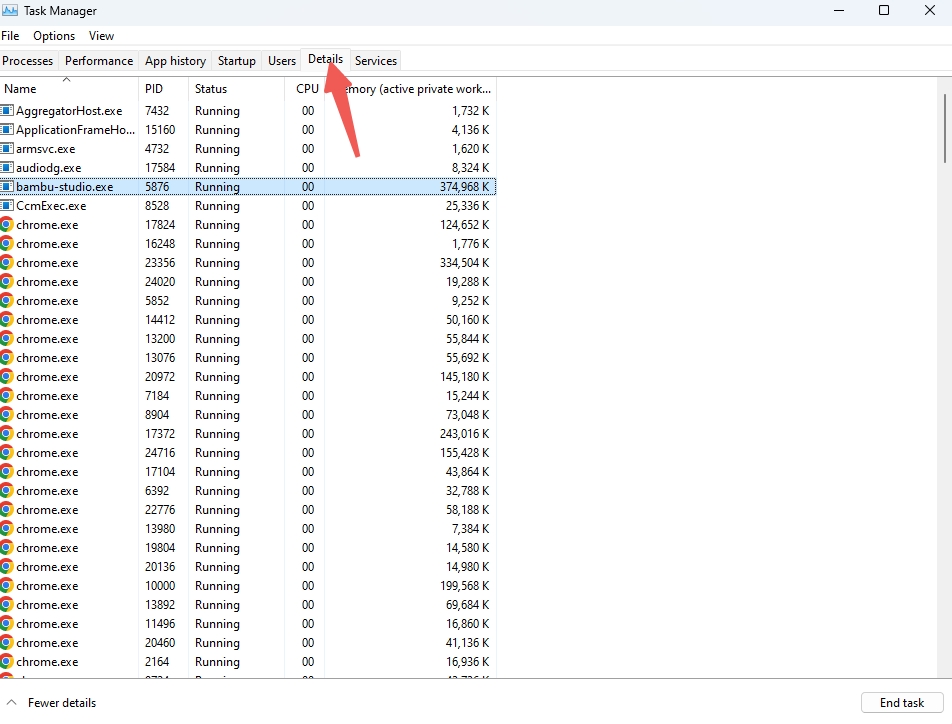Click Chrome icon for PID 16248 row

(x=7, y=244)
